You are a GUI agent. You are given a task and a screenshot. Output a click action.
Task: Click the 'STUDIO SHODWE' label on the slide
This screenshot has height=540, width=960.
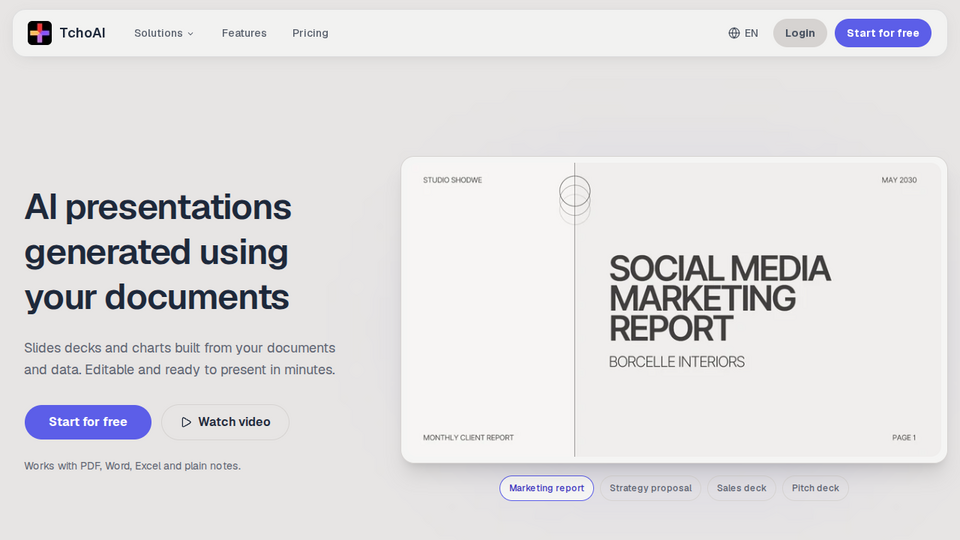click(452, 180)
